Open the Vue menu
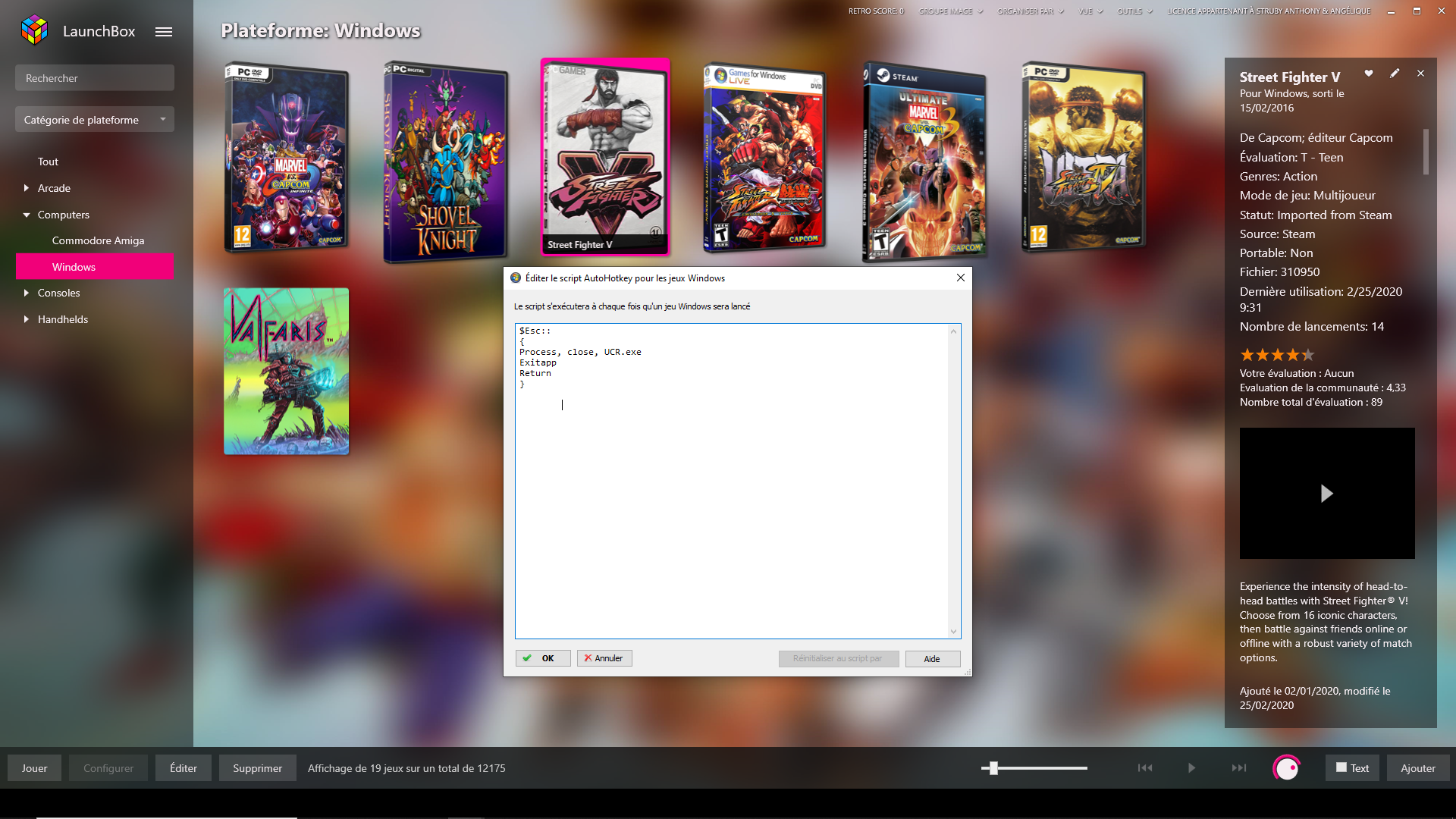1456x819 pixels. pyautogui.click(x=1090, y=11)
